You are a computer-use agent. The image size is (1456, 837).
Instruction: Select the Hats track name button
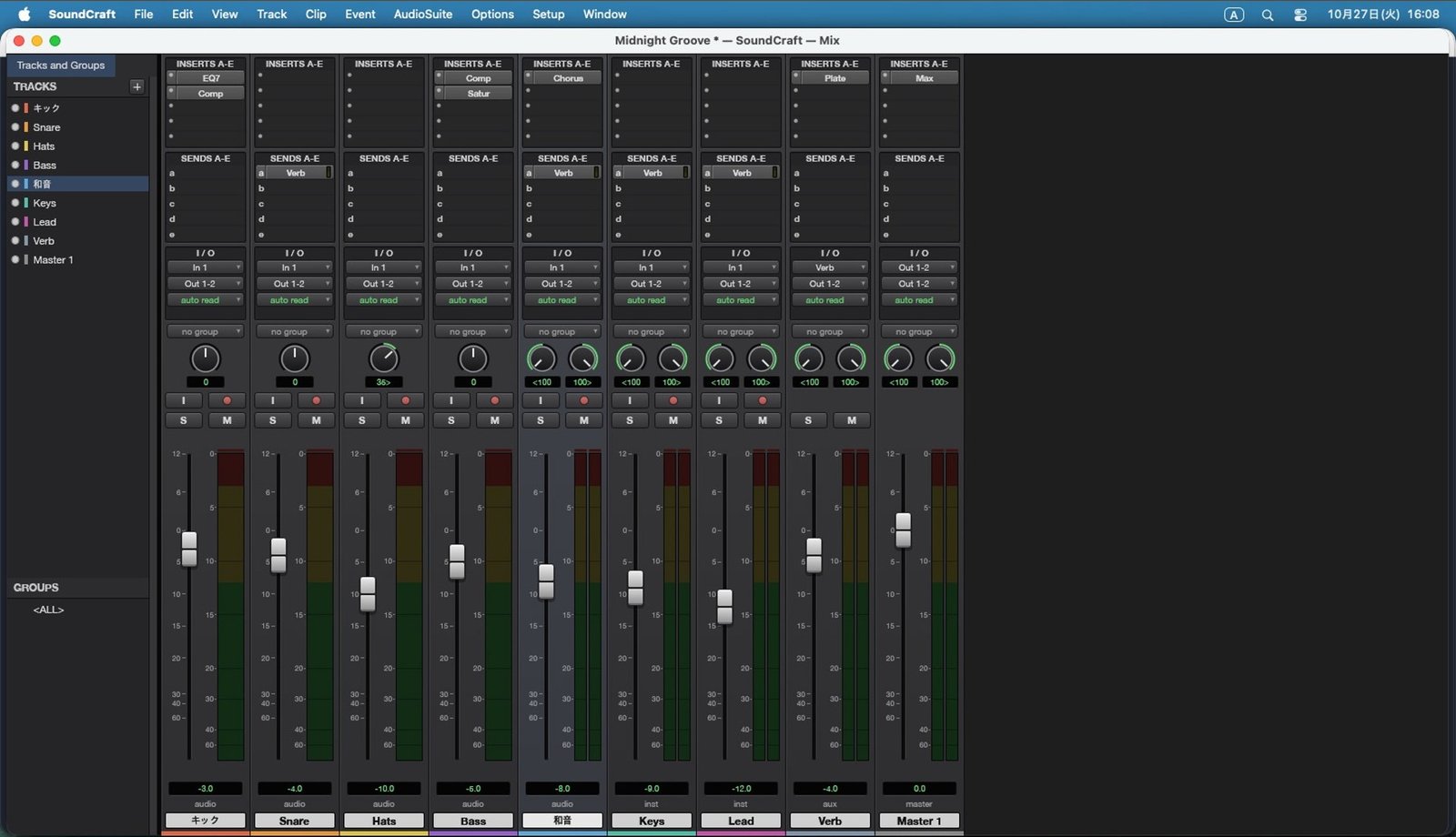(383, 821)
